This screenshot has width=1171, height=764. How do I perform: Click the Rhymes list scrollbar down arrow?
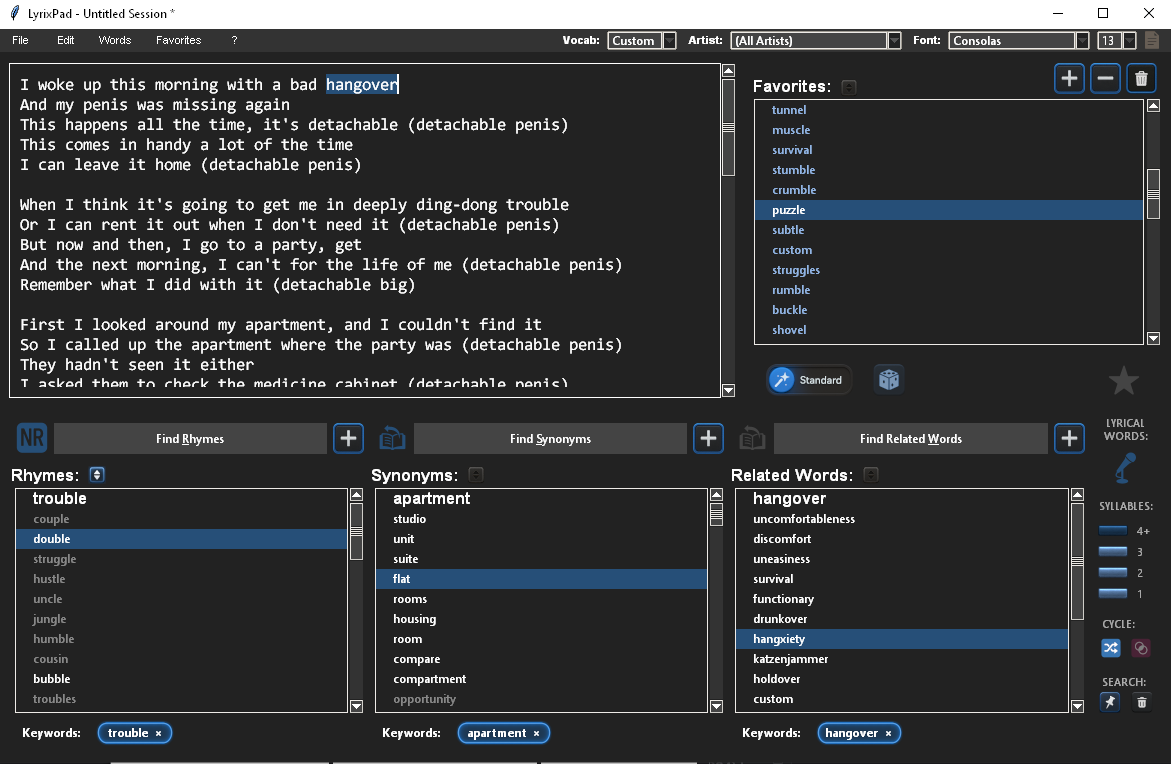click(x=356, y=706)
